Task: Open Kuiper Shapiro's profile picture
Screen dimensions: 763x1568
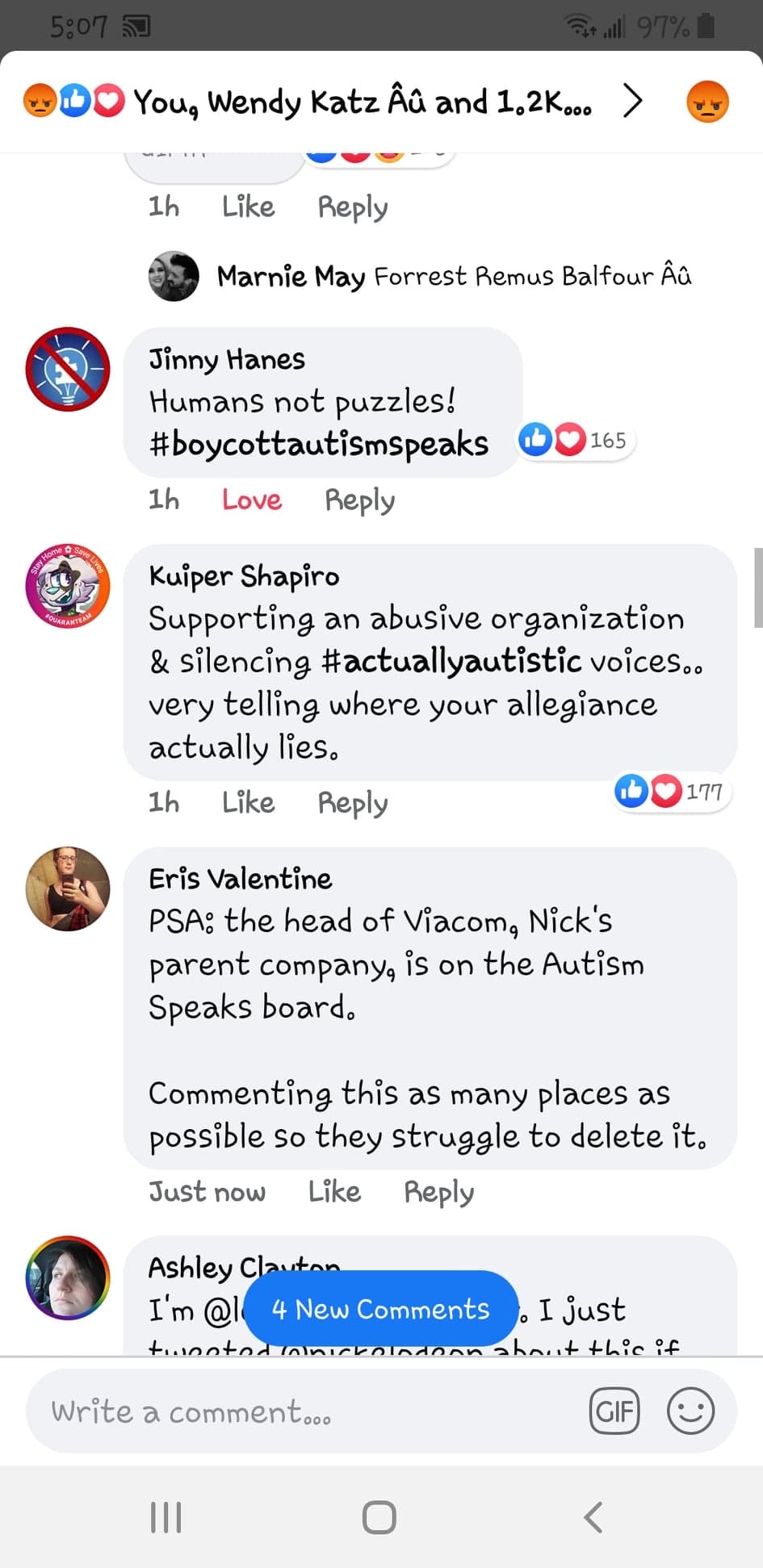Action: (x=68, y=587)
